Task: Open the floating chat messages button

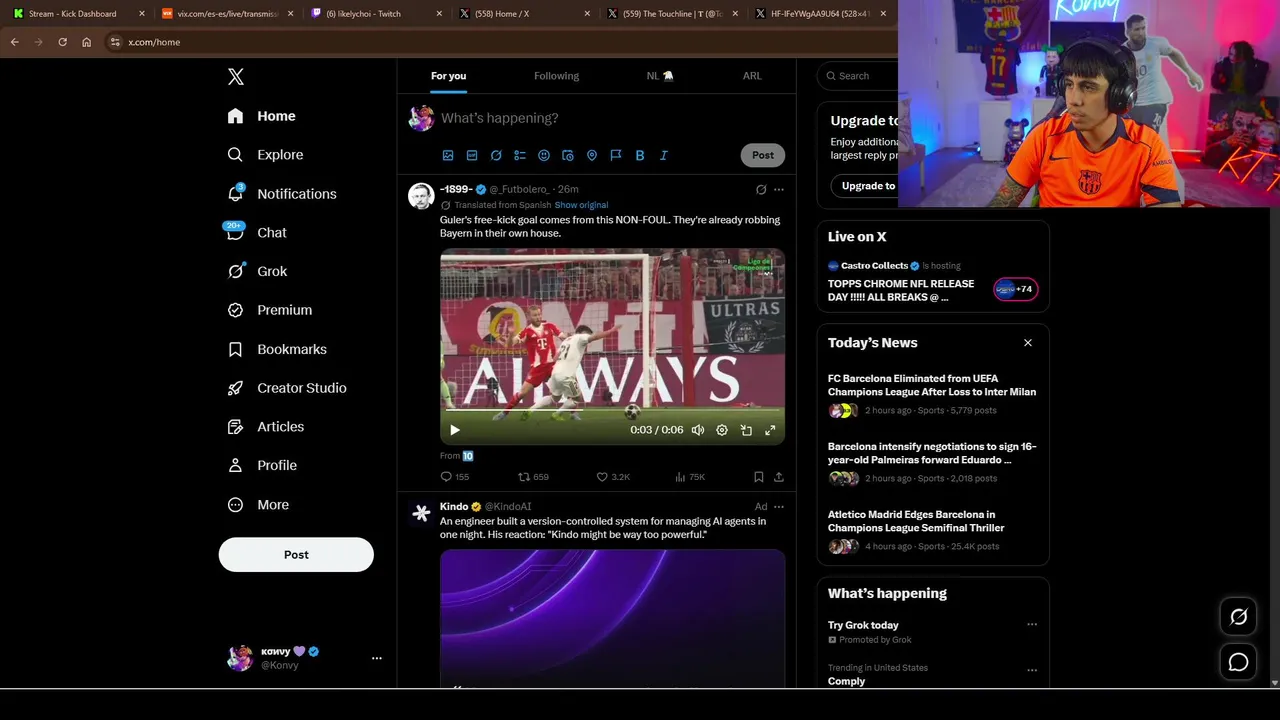Action: point(1238,662)
